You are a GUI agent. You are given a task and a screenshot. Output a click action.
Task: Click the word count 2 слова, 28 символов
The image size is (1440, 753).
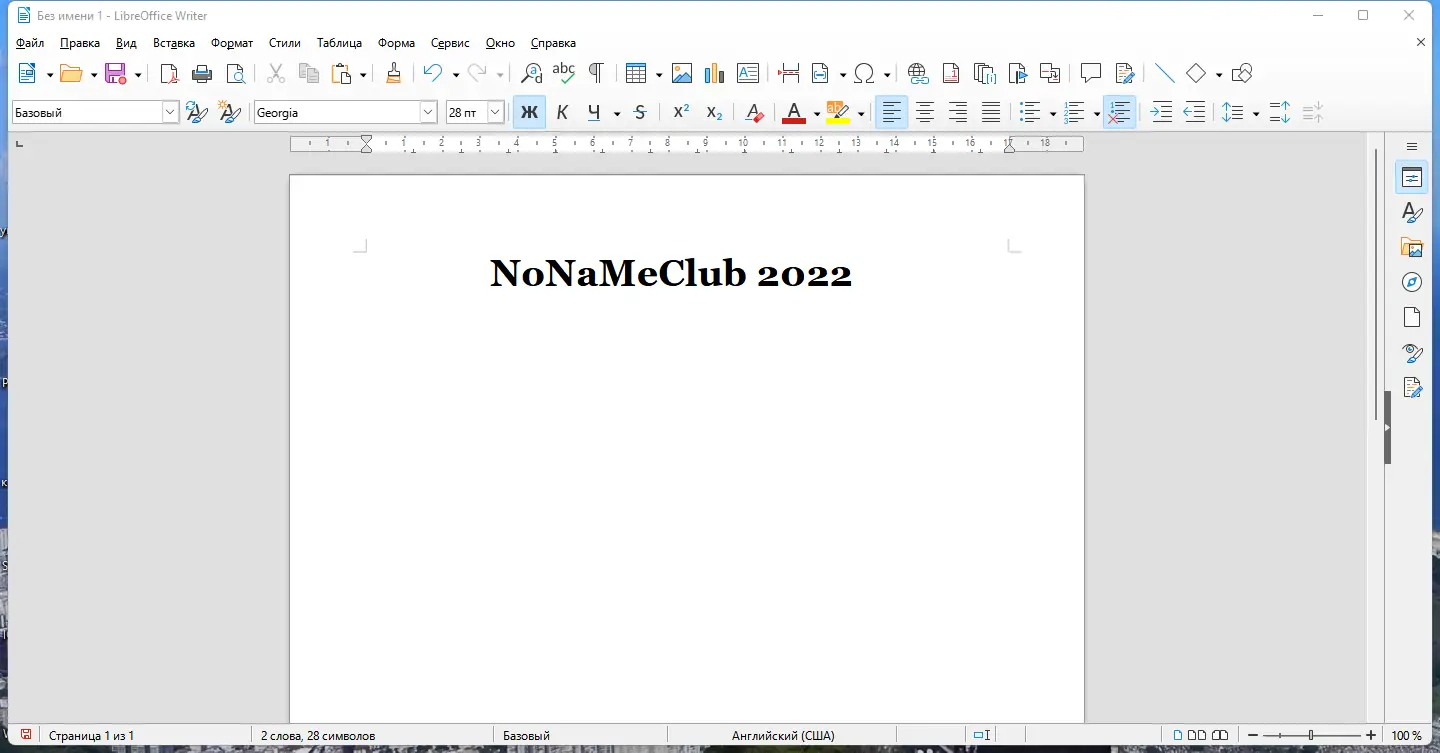pyautogui.click(x=317, y=736)
